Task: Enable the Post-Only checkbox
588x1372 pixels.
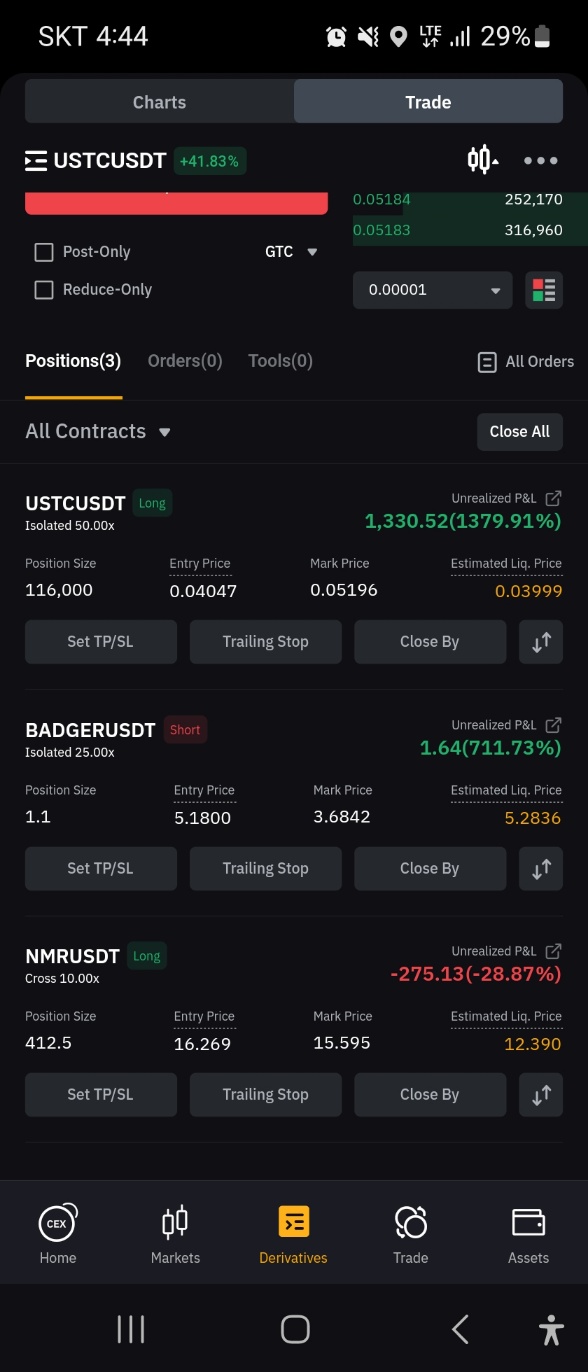Action: [x=44, y=252]
